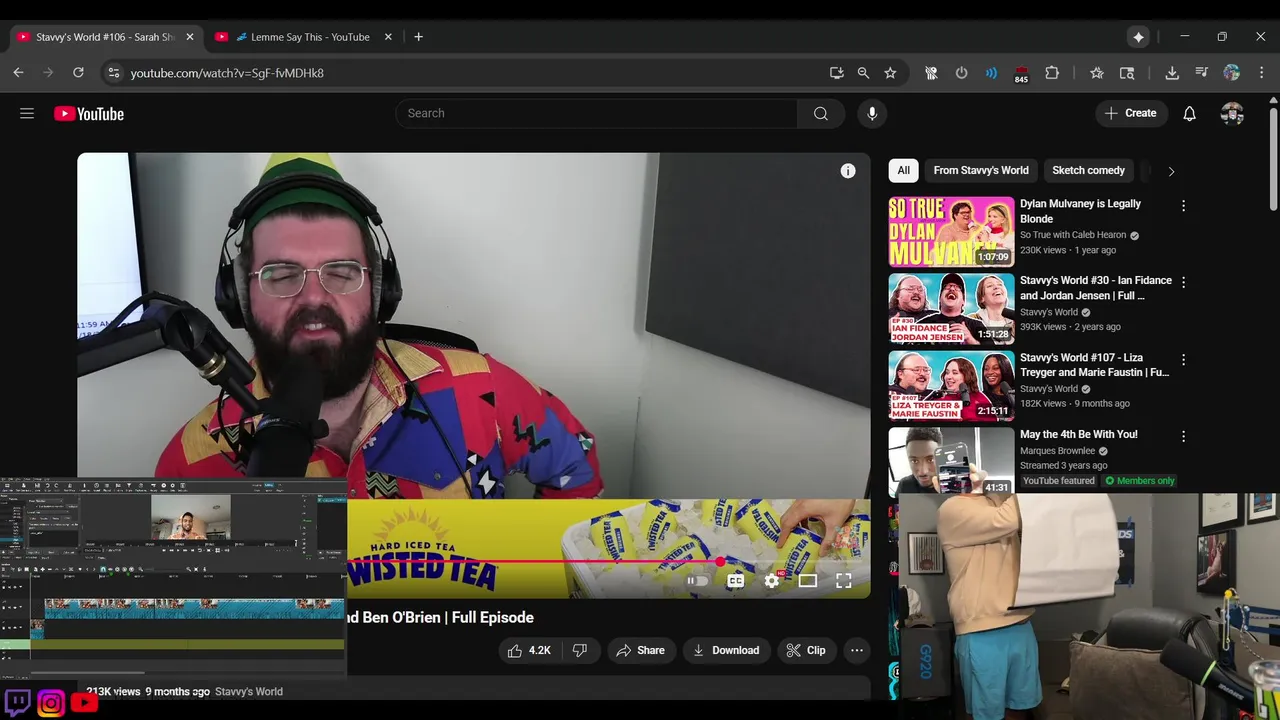Open Chrome profile avatar
The height and width of the screenshot is (720, 1280).
pos(1232,73)
